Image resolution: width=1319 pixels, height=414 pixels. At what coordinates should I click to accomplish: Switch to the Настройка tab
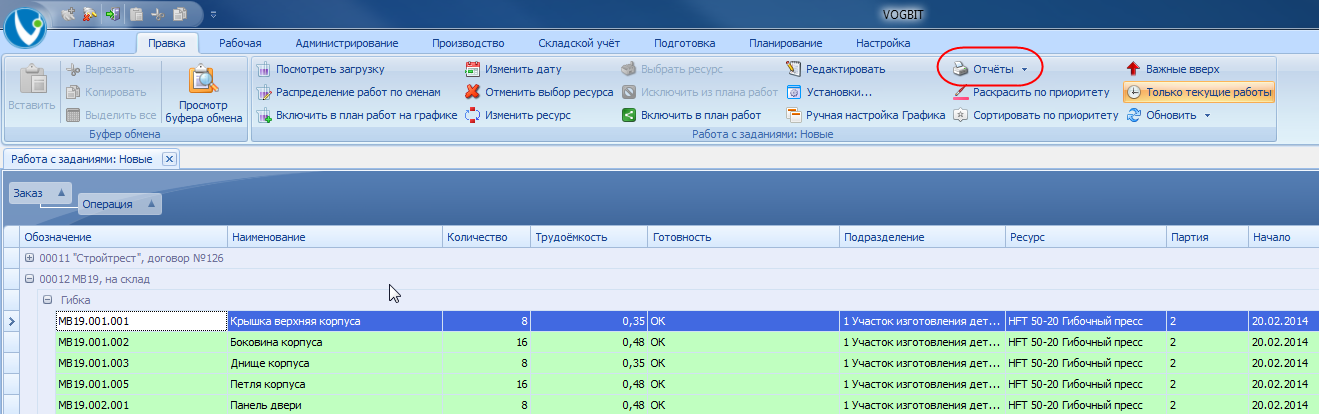pos(883,43)
